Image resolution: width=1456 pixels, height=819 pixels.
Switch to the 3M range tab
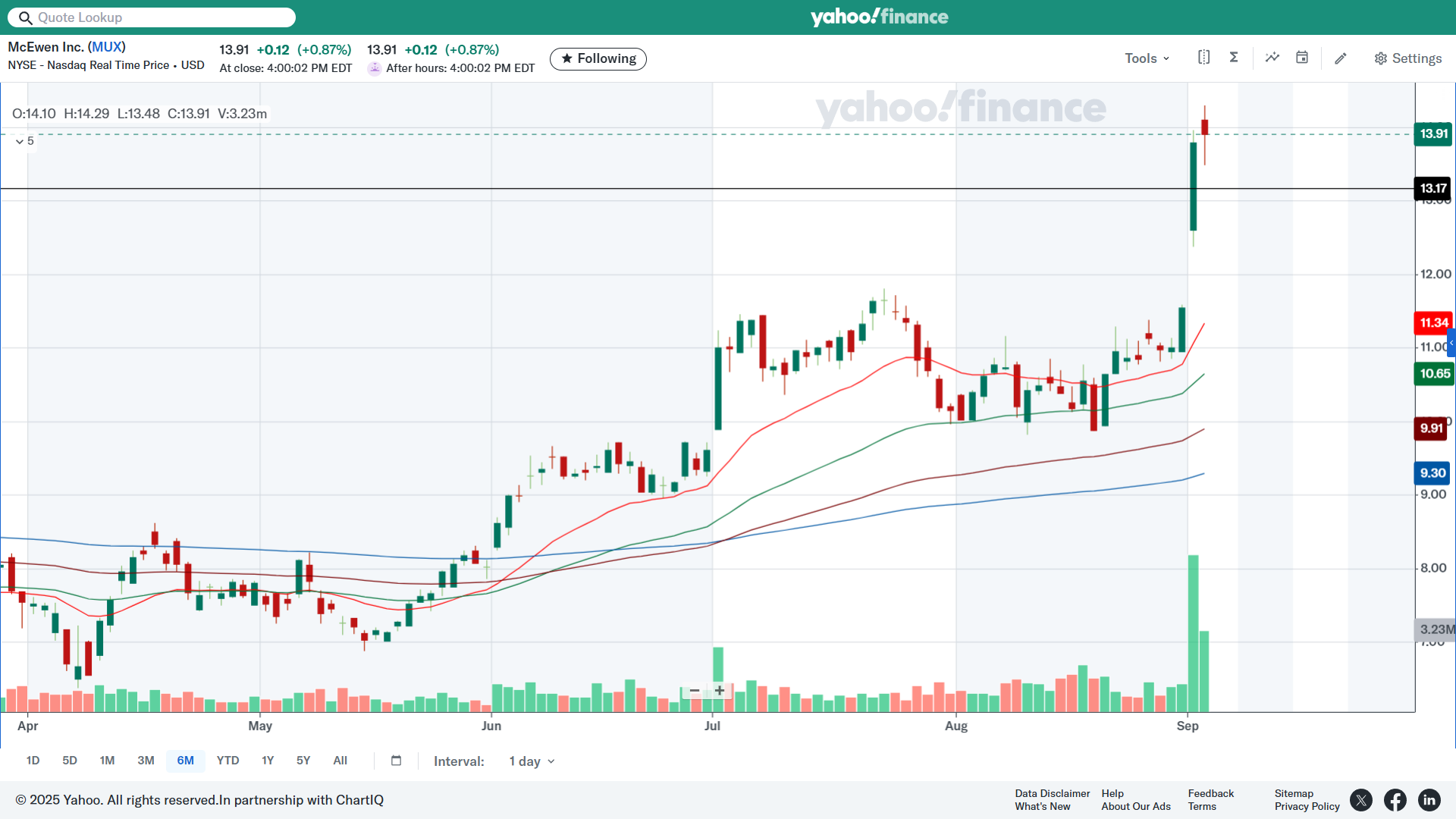point(146,761)
